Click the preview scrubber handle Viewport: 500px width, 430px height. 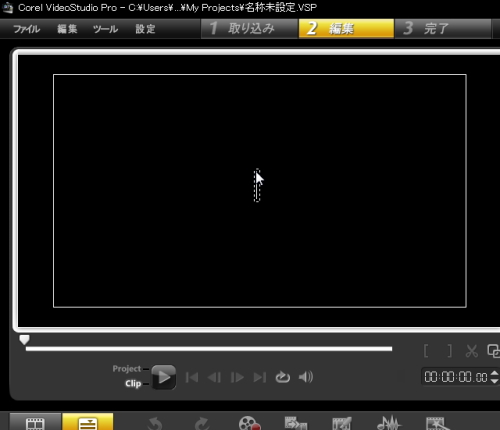click(24, 340)
